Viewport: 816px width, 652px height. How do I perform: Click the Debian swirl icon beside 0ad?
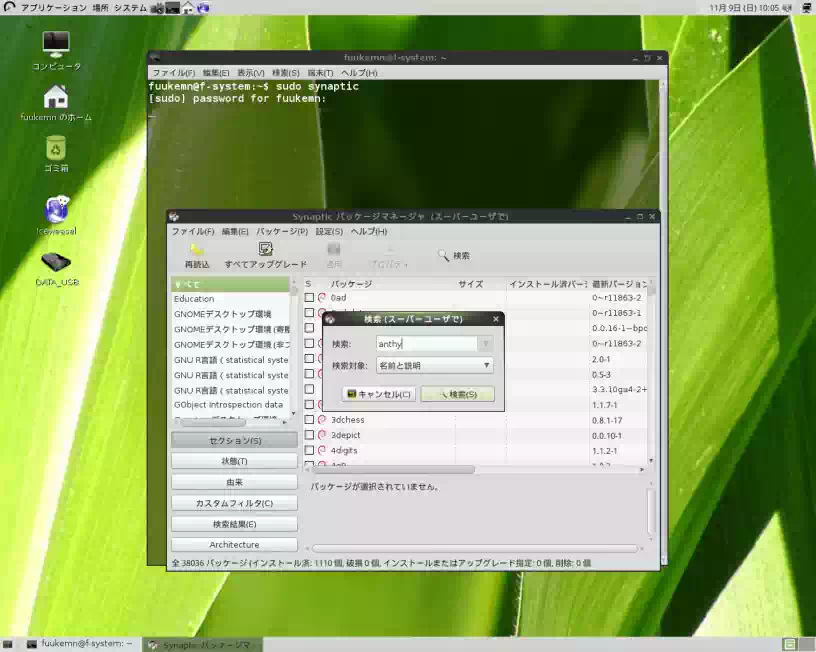[x=322, y=298]
